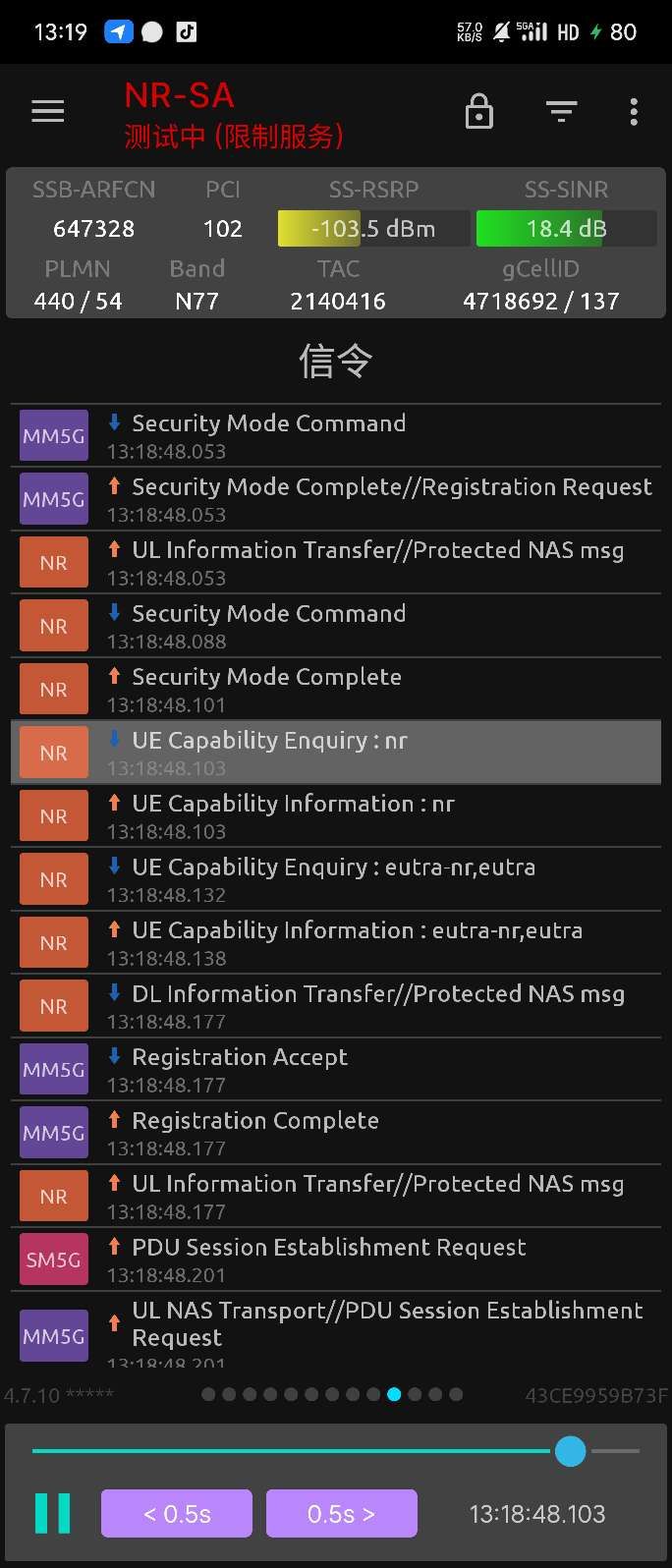The width and height of the screenshot is (672, 1568).
Task: Open the filter icon in the header
Action: point(561,112)
